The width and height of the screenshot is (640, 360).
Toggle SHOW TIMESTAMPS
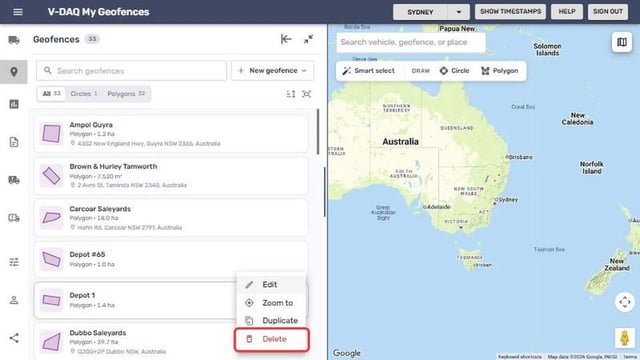510,12
